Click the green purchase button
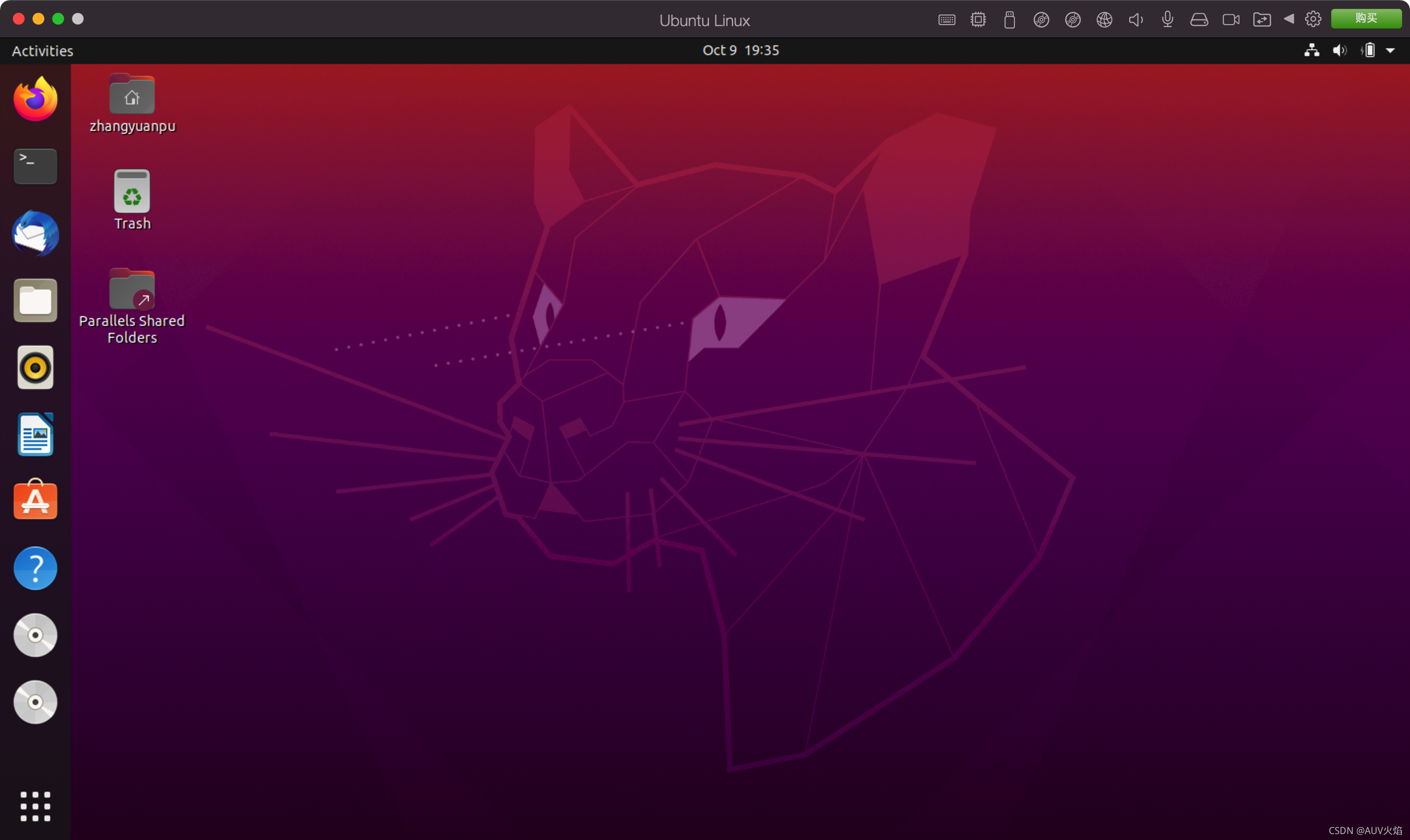Viewport: 1410px width, 840px height. pyautogui.click(x=1366, y=19)
